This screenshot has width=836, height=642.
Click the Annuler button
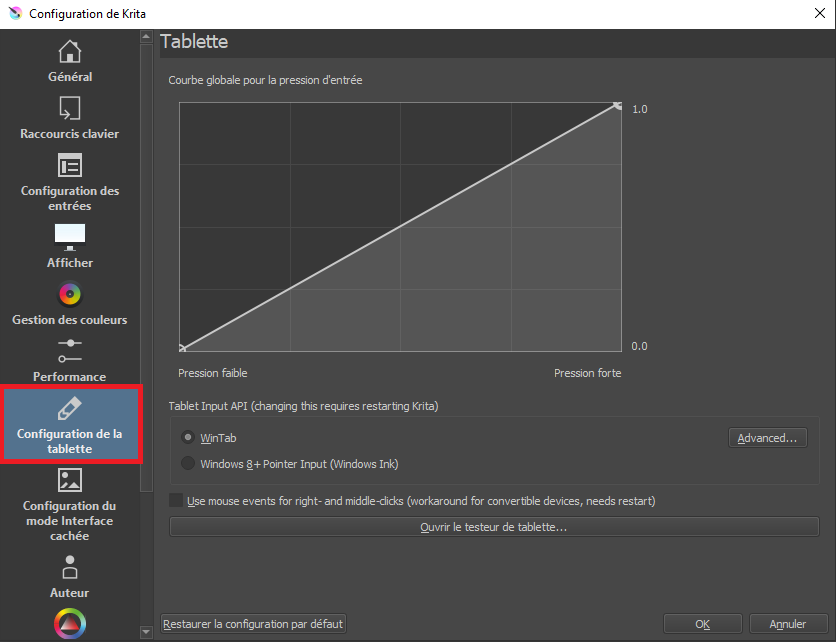click(788, 624)
